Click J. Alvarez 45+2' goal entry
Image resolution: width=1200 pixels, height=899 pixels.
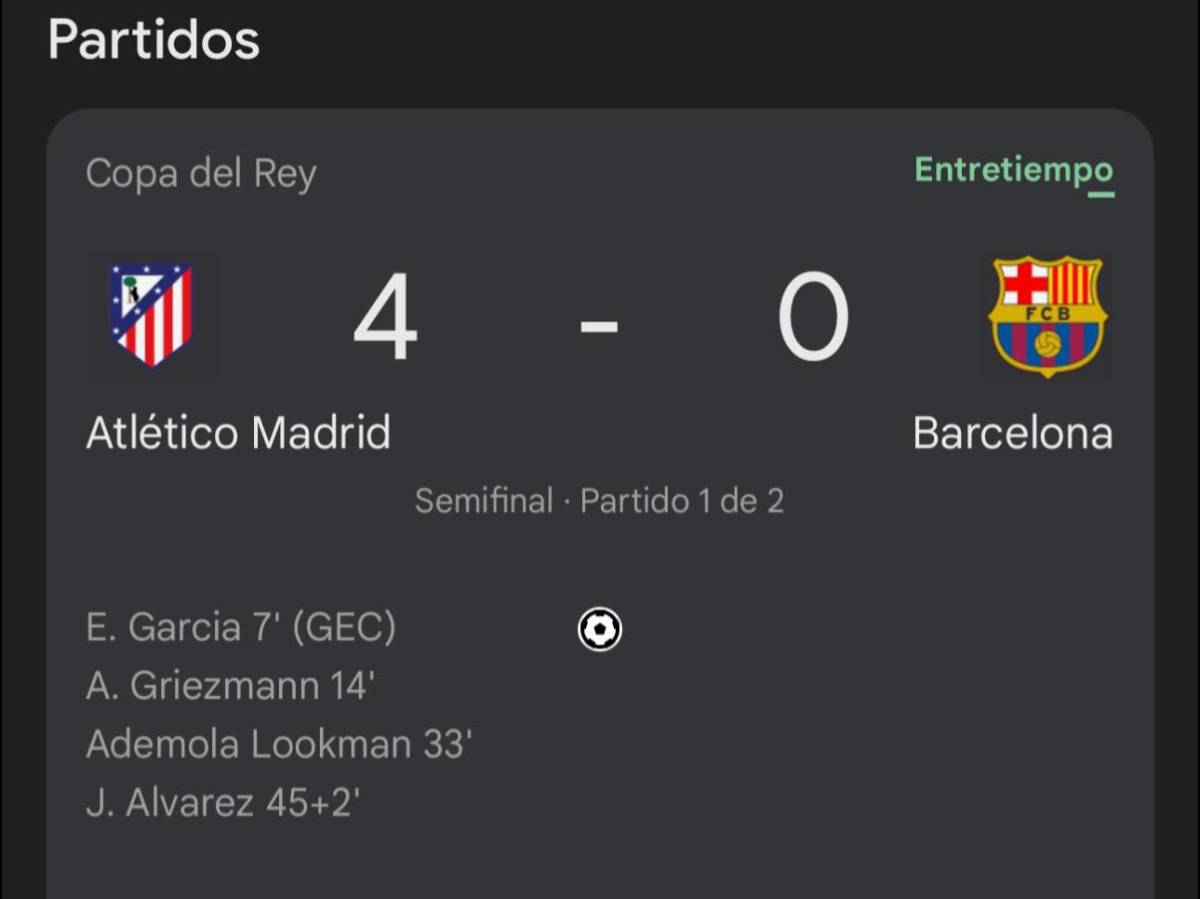[224, 802]
